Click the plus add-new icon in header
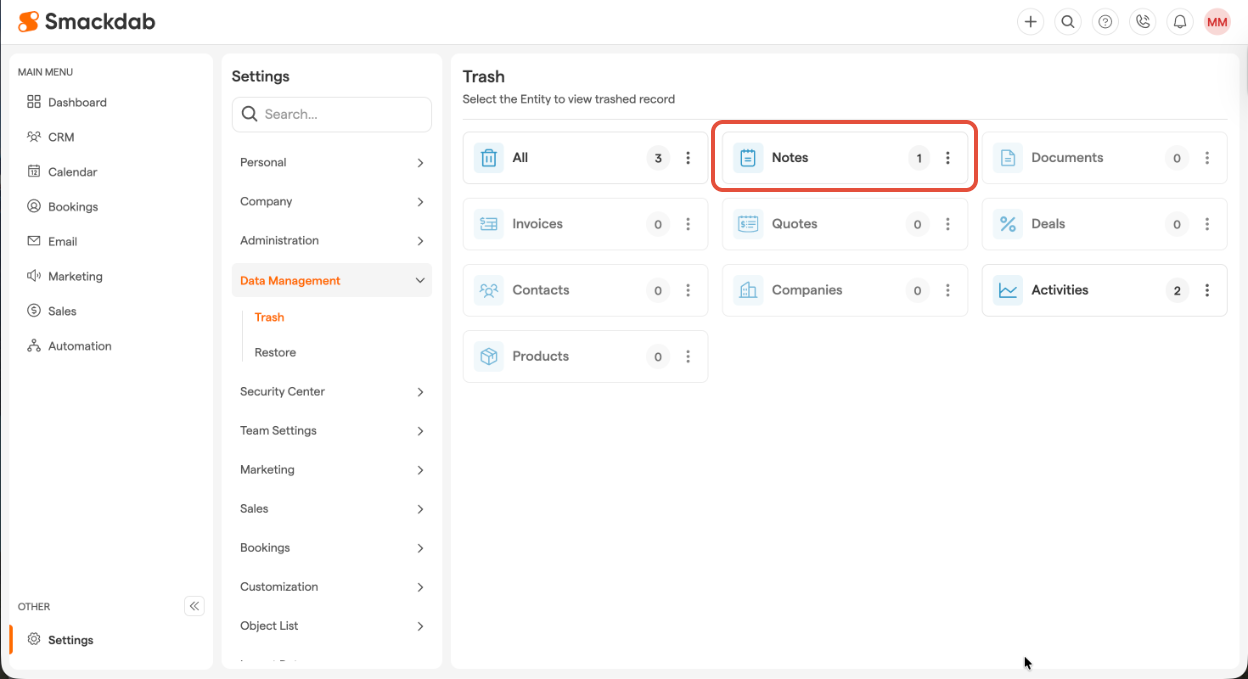 click(x=1030, y=22)
